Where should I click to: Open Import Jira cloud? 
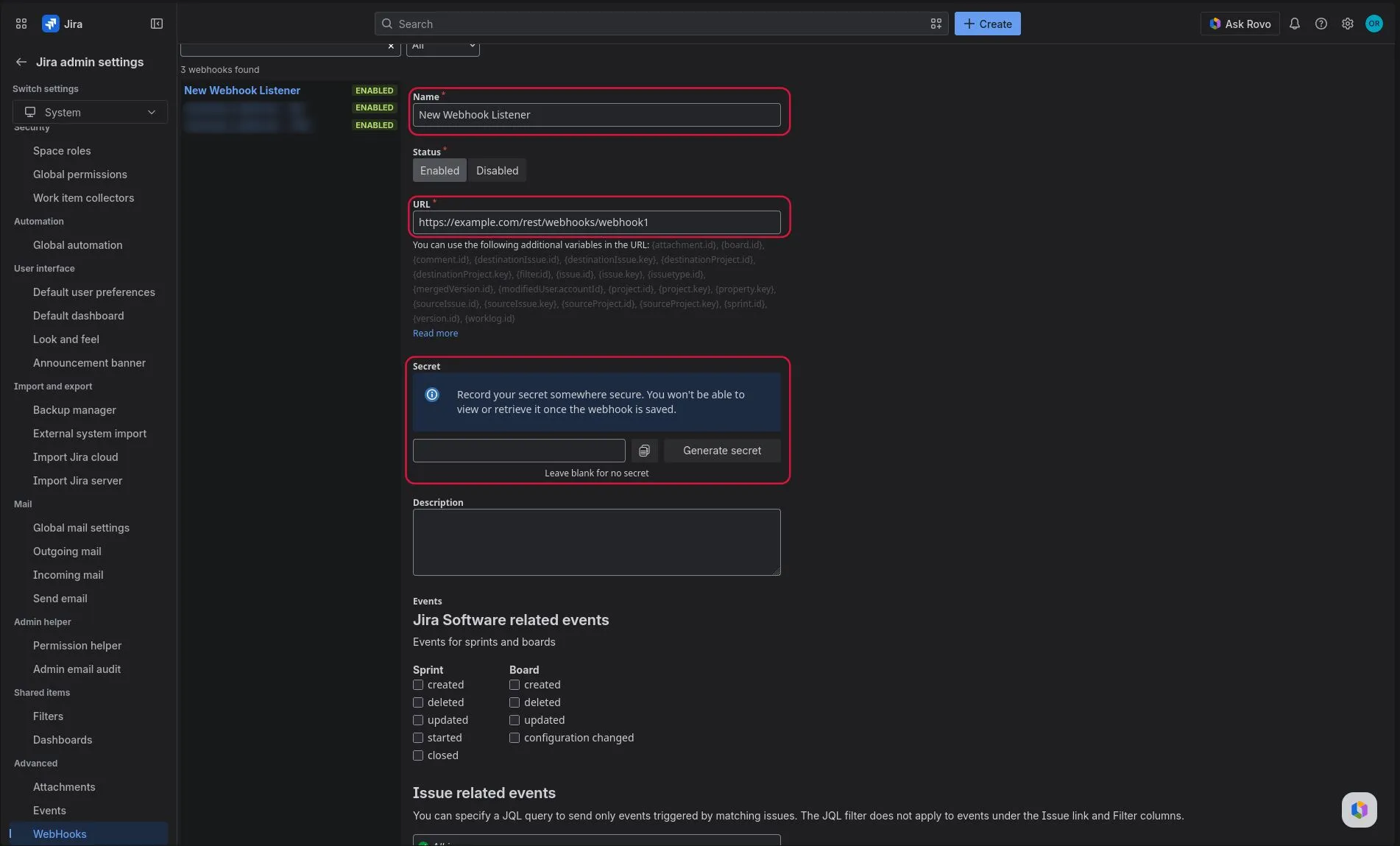[76, 457]
